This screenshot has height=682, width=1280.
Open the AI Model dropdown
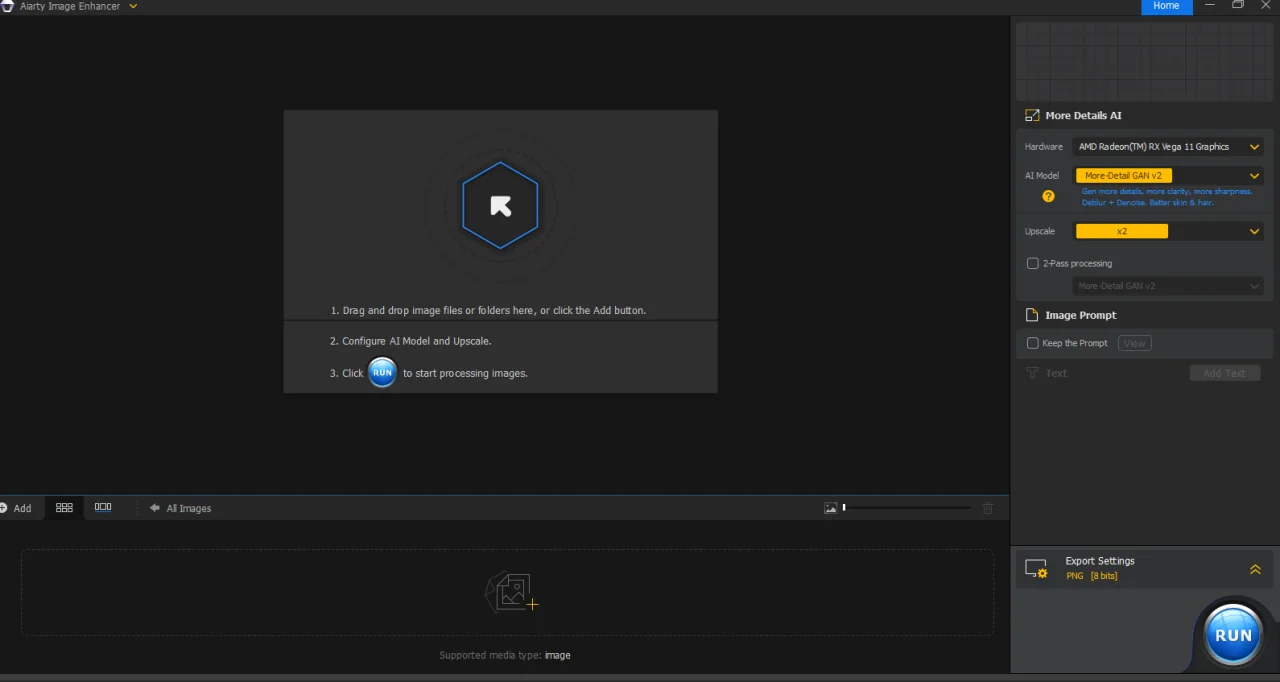(x=1168, y=175)
